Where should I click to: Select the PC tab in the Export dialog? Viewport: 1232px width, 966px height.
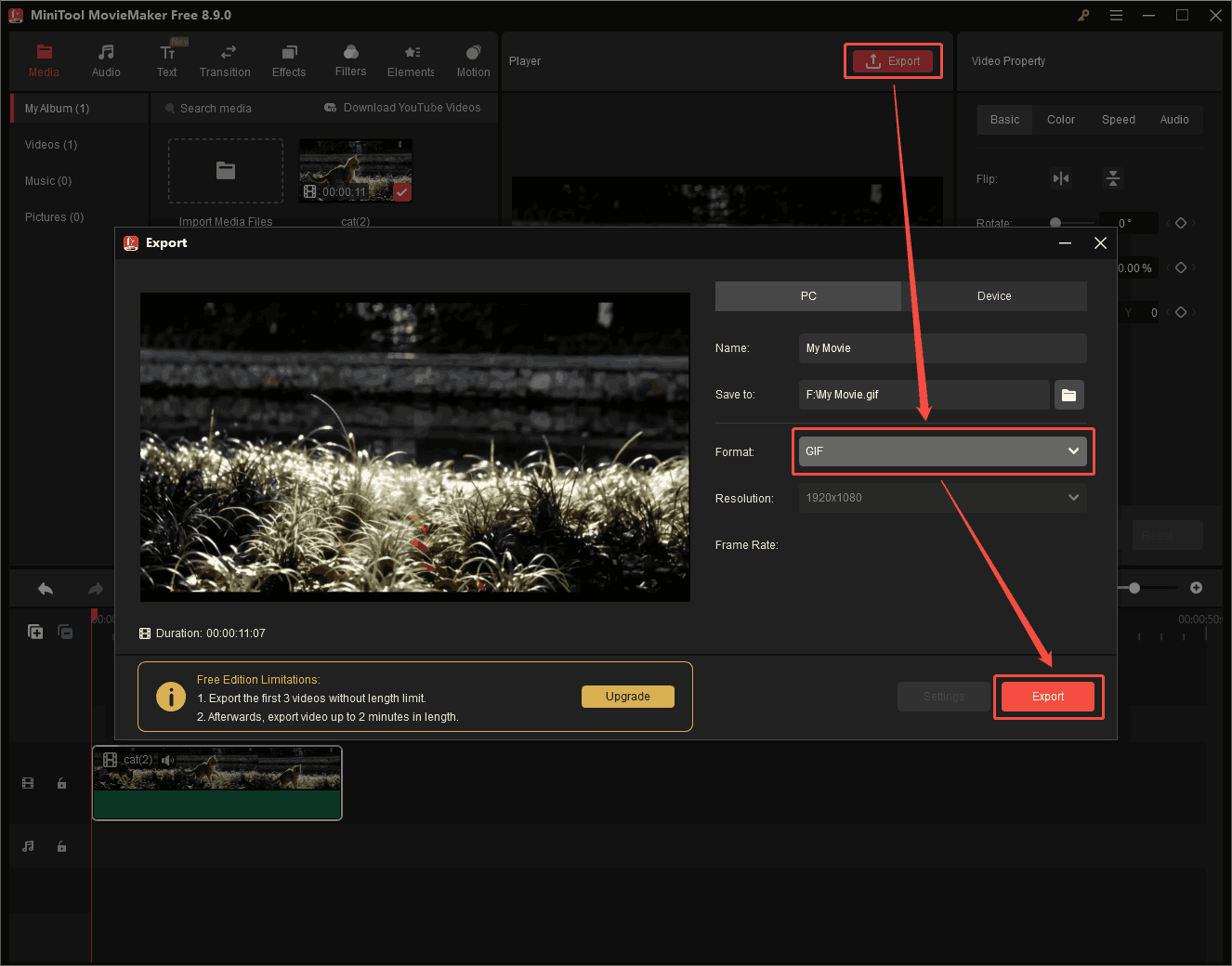[x=808, y=296]
